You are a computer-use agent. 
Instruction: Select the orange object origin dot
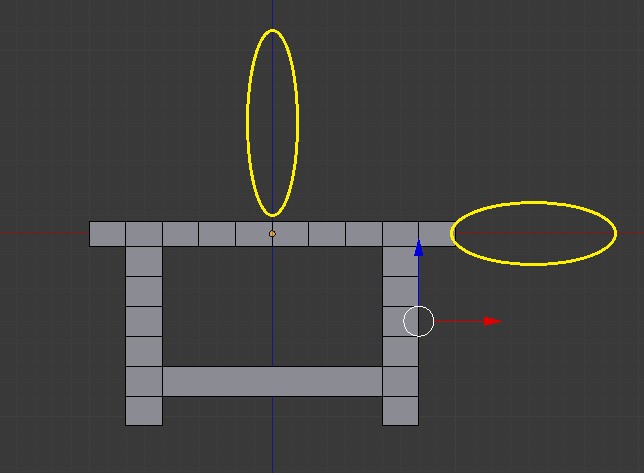pos(272,234)
